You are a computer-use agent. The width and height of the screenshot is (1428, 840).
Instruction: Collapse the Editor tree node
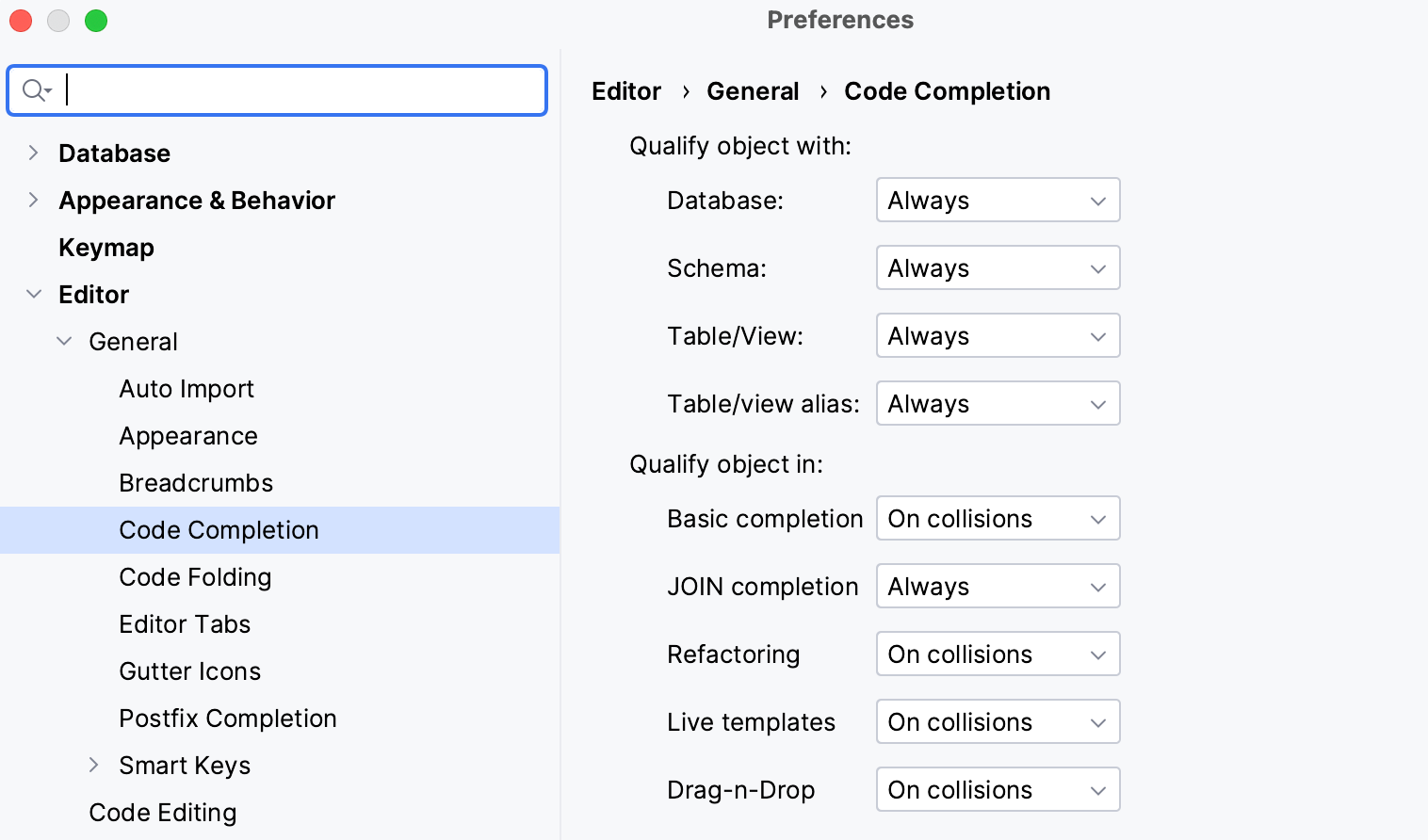tap(34, 294)
